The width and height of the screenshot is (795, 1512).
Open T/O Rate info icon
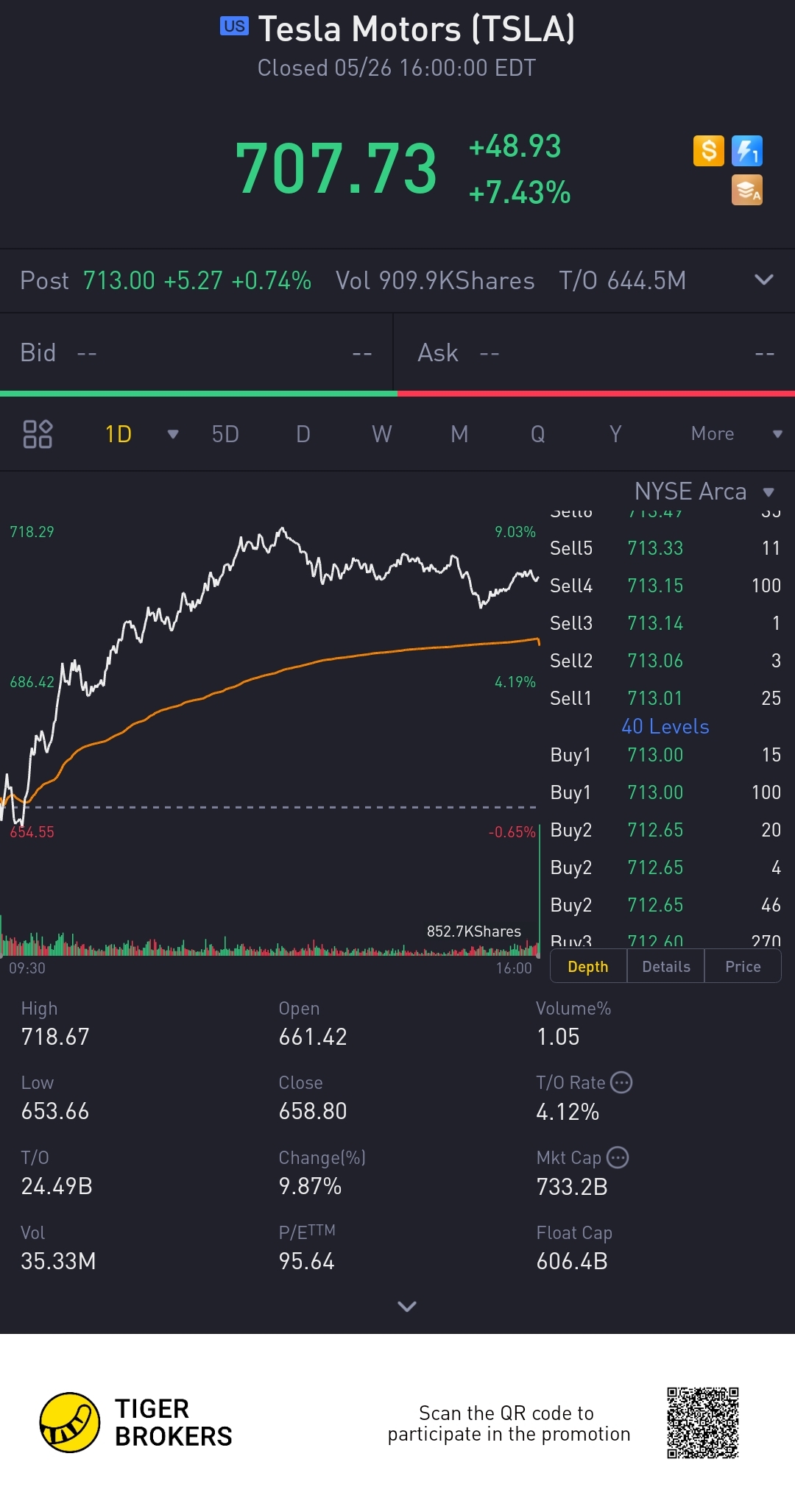click(x=622, y=1082)
